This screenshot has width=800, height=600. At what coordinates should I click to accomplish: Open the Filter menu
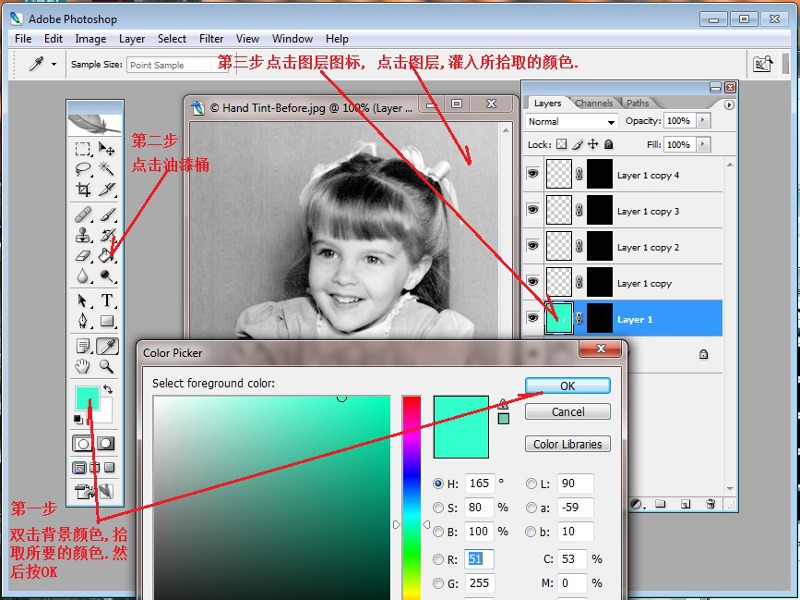[x=211, y=39]
